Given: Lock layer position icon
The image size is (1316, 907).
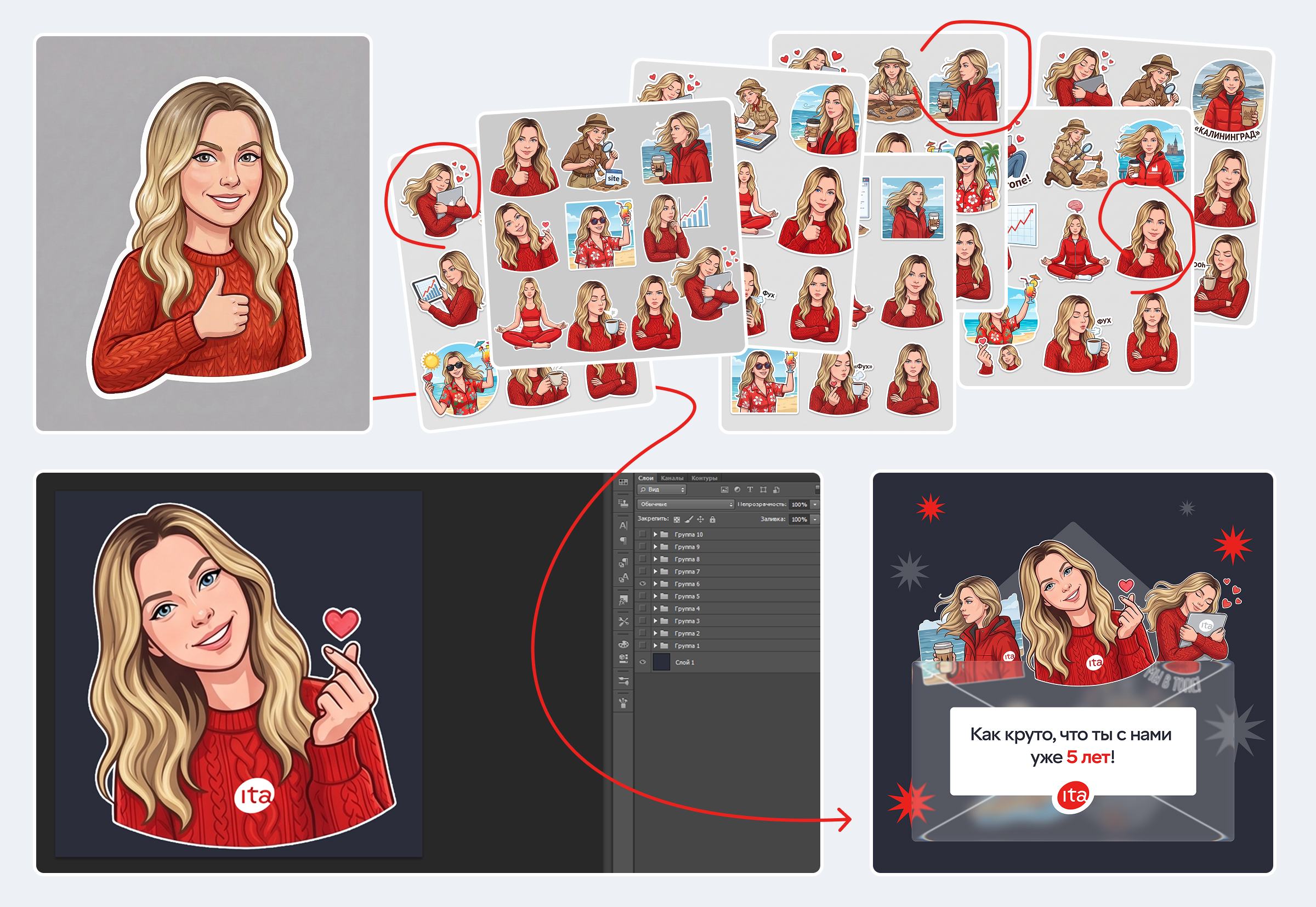Looking at the screenshot, I should 701,519.
